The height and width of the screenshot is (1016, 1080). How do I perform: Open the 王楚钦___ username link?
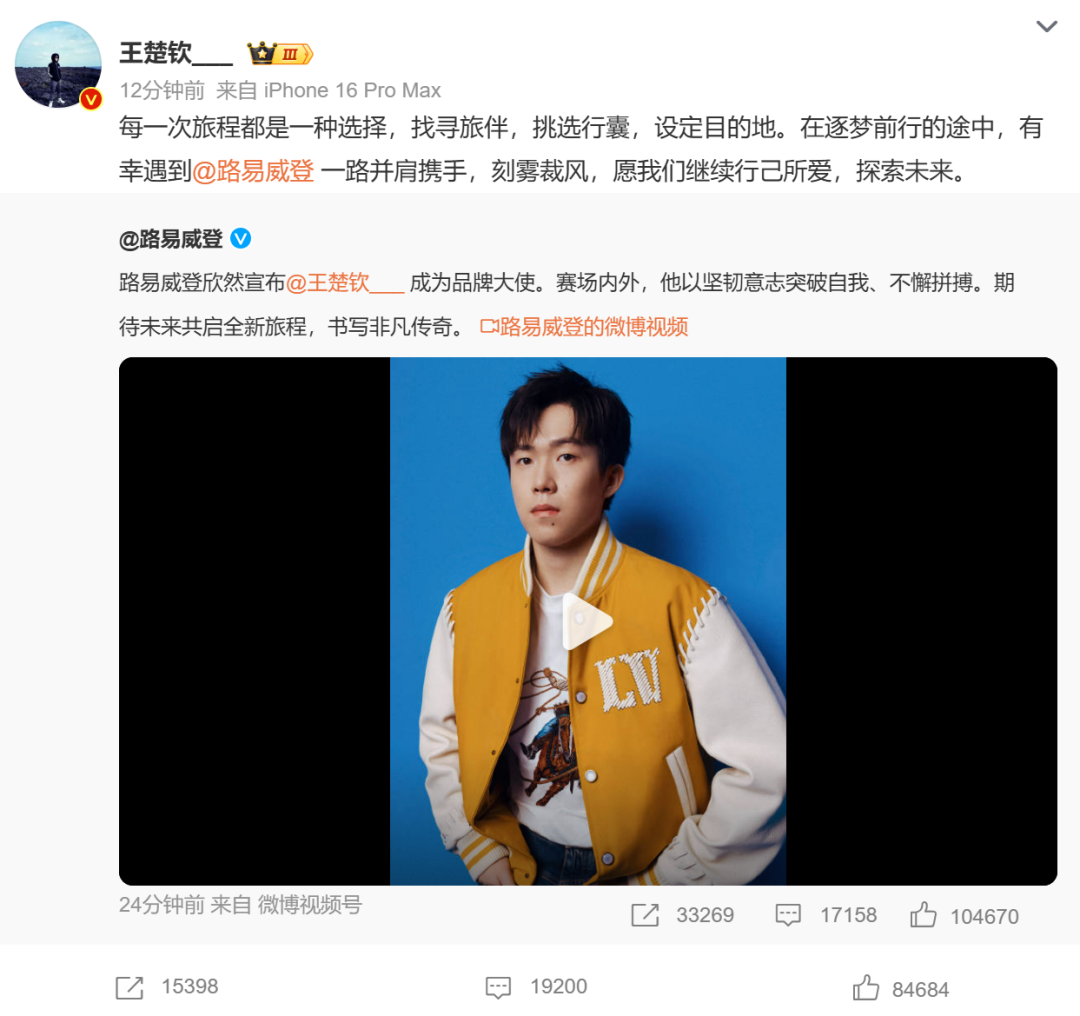pyautogui.click(x=176, y=53)
